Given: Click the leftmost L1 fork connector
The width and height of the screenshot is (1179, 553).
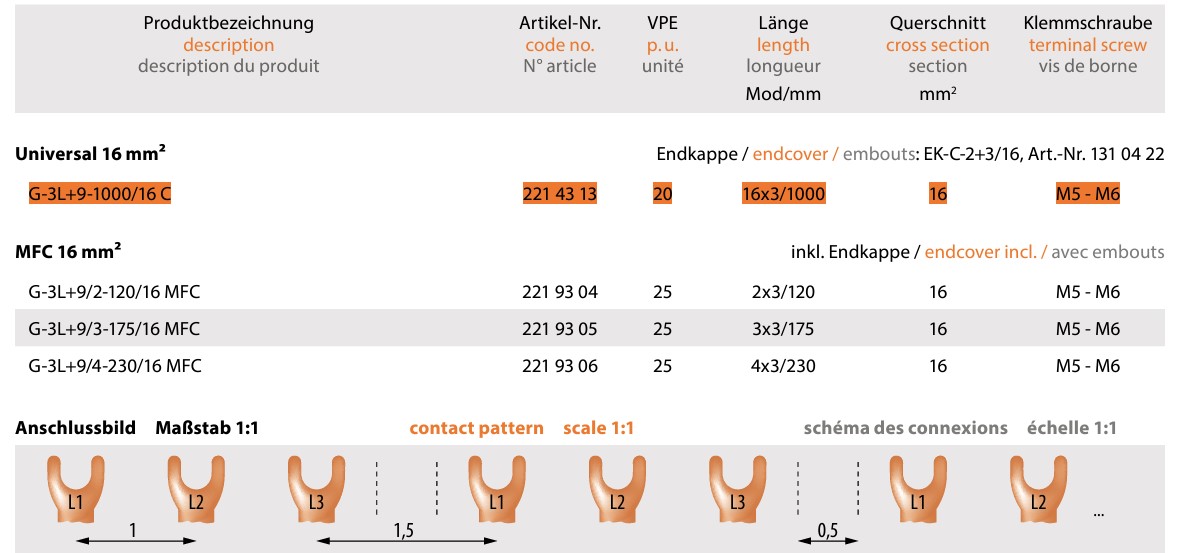Looking at the screenshot, I should click(75, 488).
